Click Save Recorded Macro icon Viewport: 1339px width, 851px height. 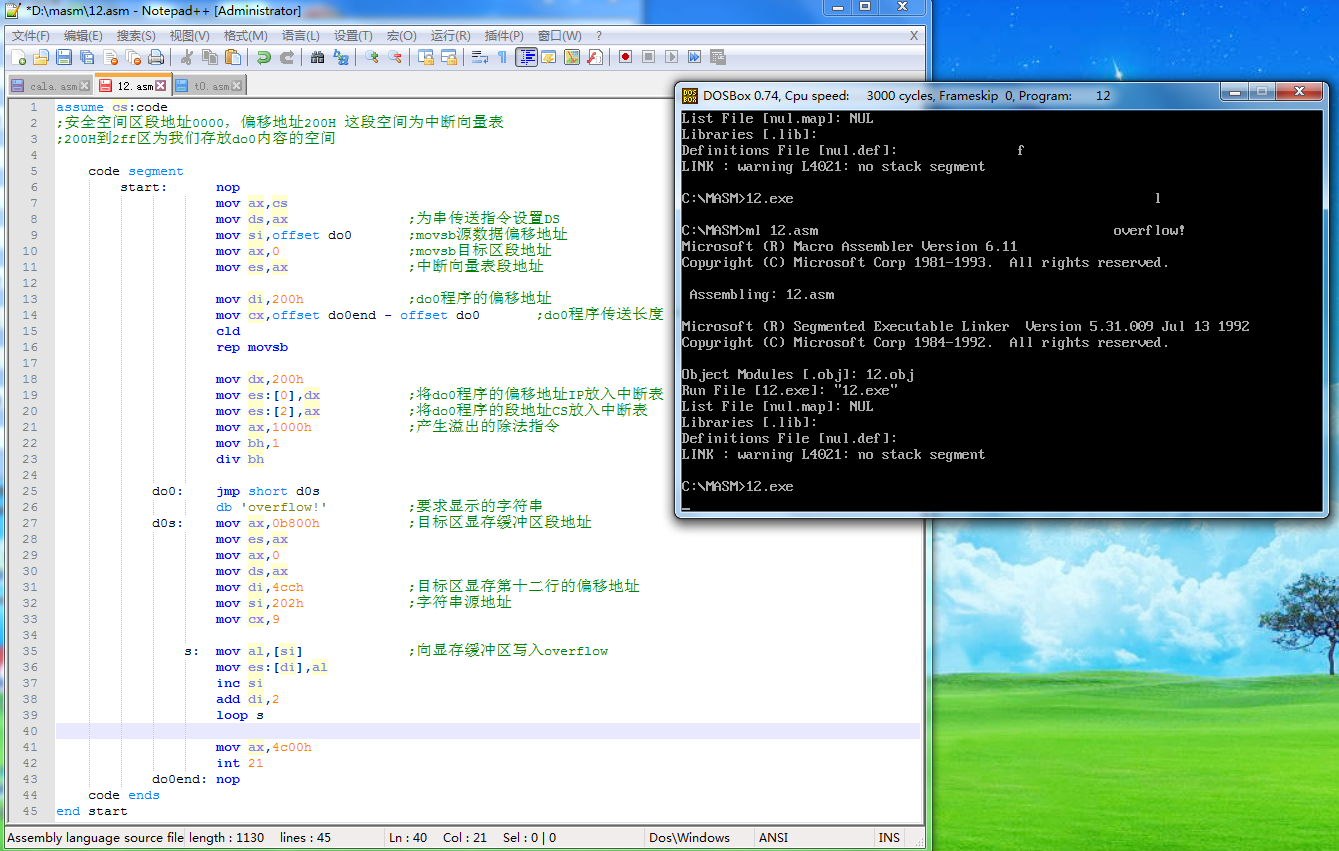coord(717,57)
